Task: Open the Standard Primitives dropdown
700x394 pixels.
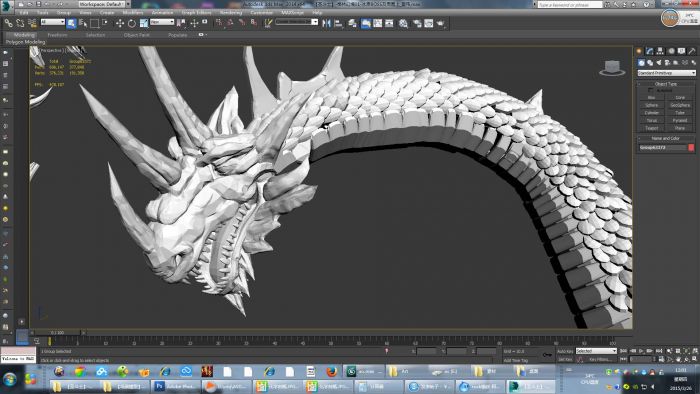Action: 666,73
